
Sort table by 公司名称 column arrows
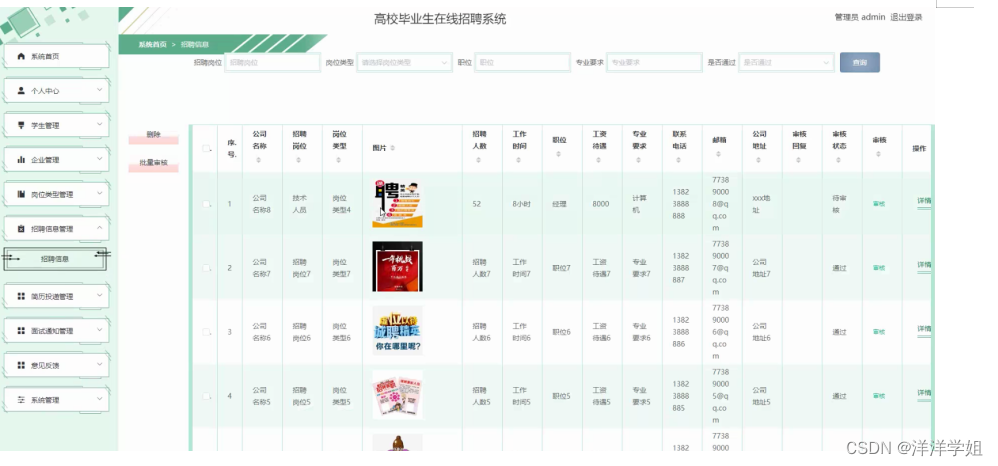click(259, 160)
